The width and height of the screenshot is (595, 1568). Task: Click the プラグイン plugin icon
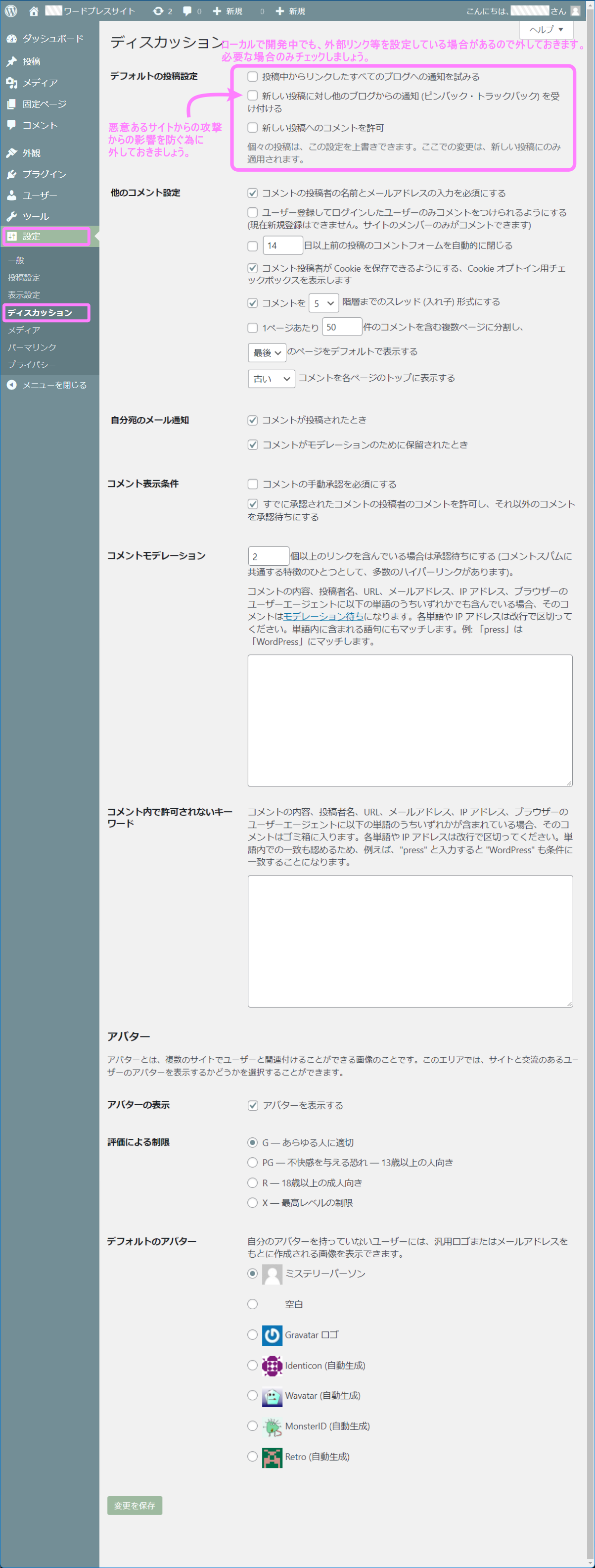pos(11,174)
